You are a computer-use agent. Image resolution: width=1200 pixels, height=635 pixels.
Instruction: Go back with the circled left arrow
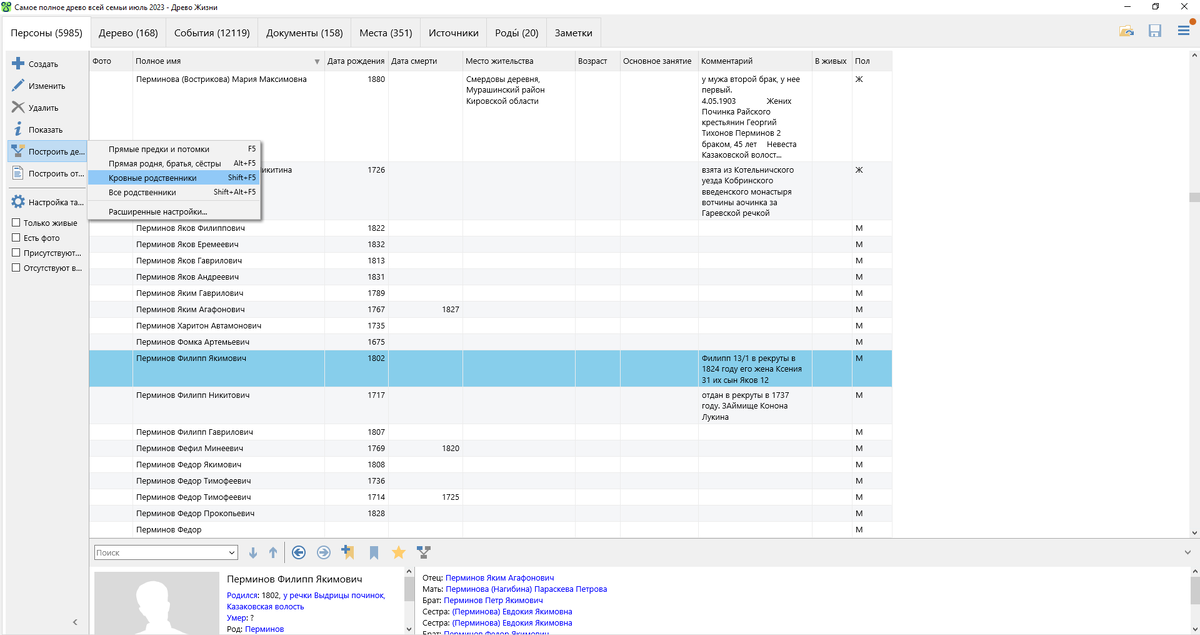point(298,552)
